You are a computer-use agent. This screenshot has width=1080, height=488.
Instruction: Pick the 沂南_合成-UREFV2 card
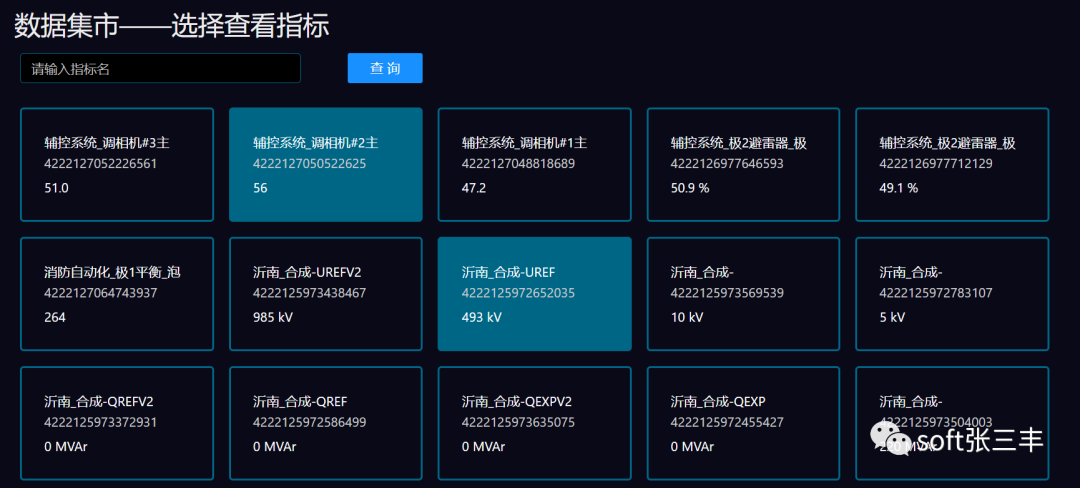tap(326, 294)
